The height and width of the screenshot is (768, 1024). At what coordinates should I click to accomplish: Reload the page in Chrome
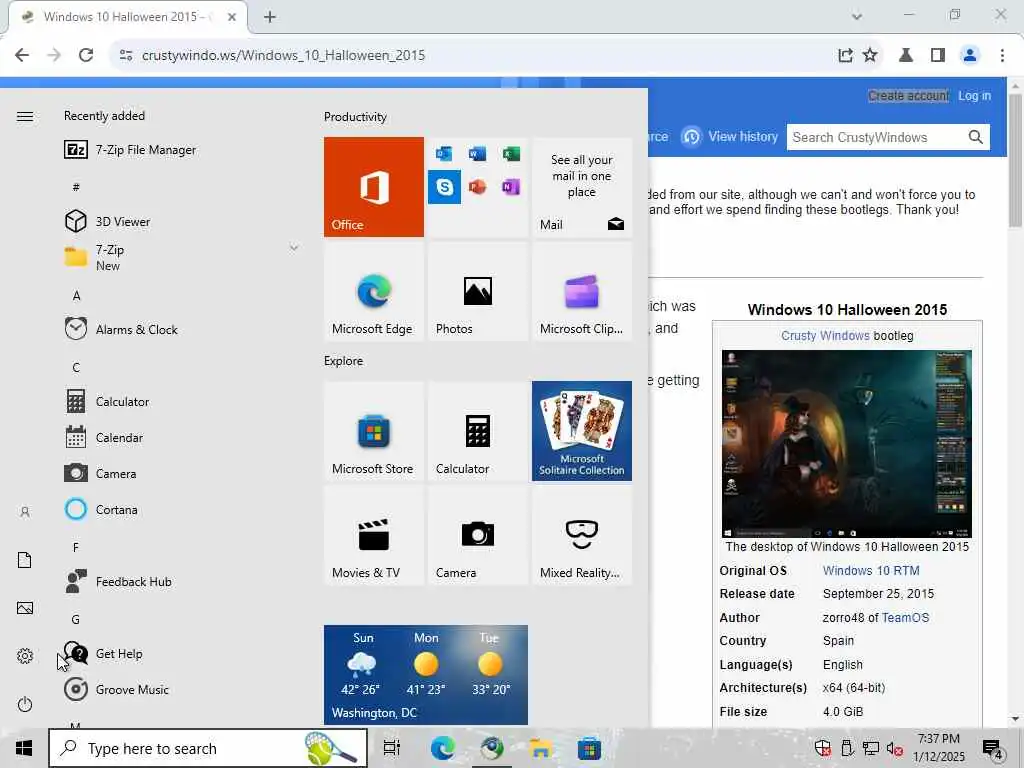[x=86, y=56]
